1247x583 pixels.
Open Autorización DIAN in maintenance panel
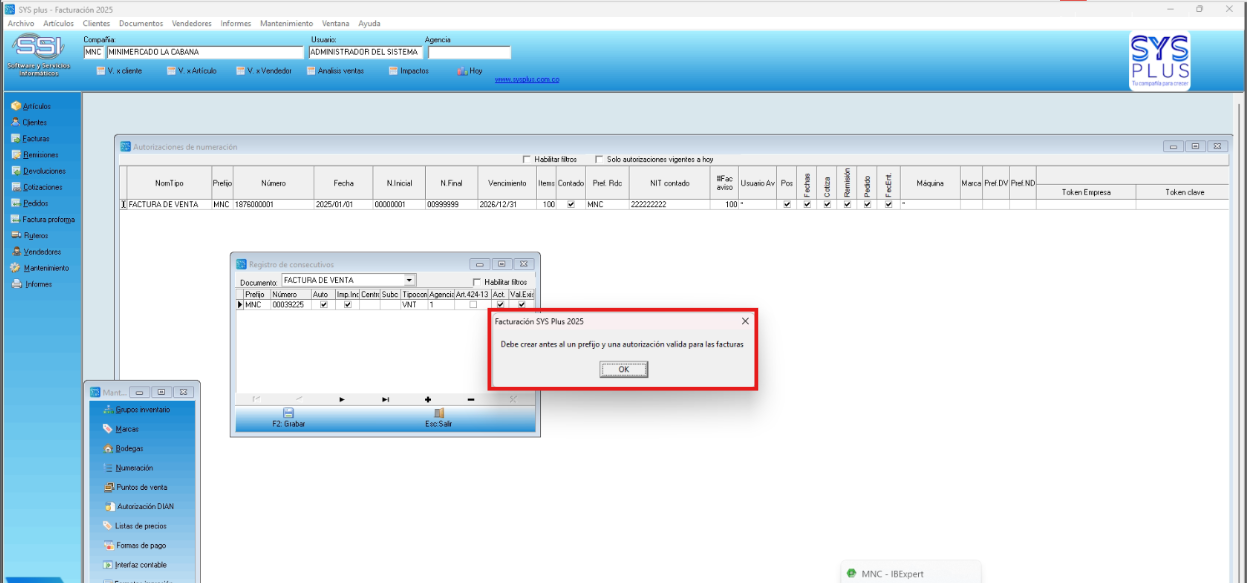[x=138, y=507]
